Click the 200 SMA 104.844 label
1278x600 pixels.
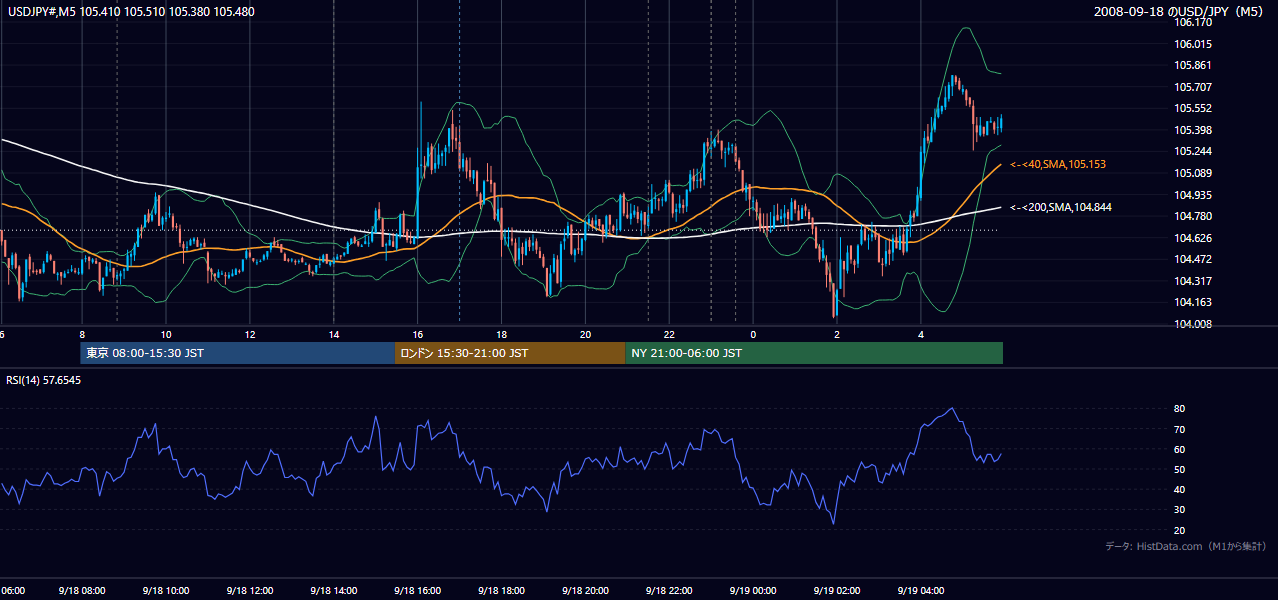pyautogui.click(x=1061, y=207)
